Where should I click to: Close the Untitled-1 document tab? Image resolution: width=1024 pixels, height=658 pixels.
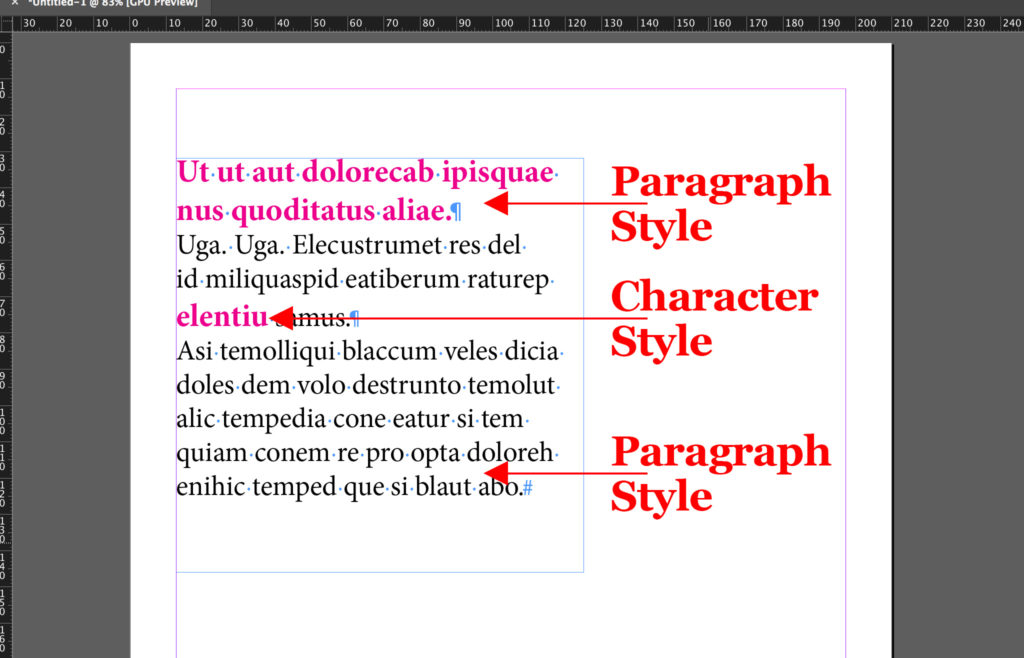(14, 3)
